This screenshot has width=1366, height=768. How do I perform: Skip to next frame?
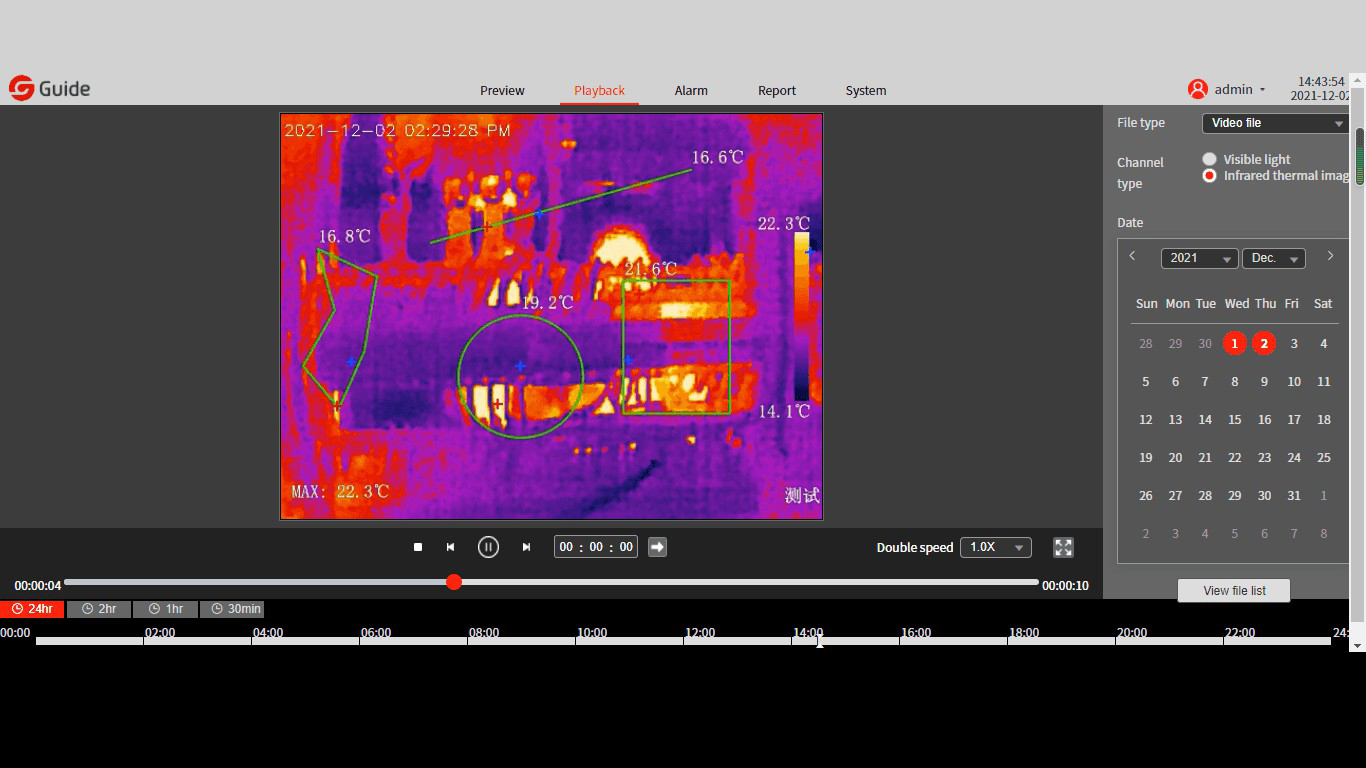pos(526,547)
